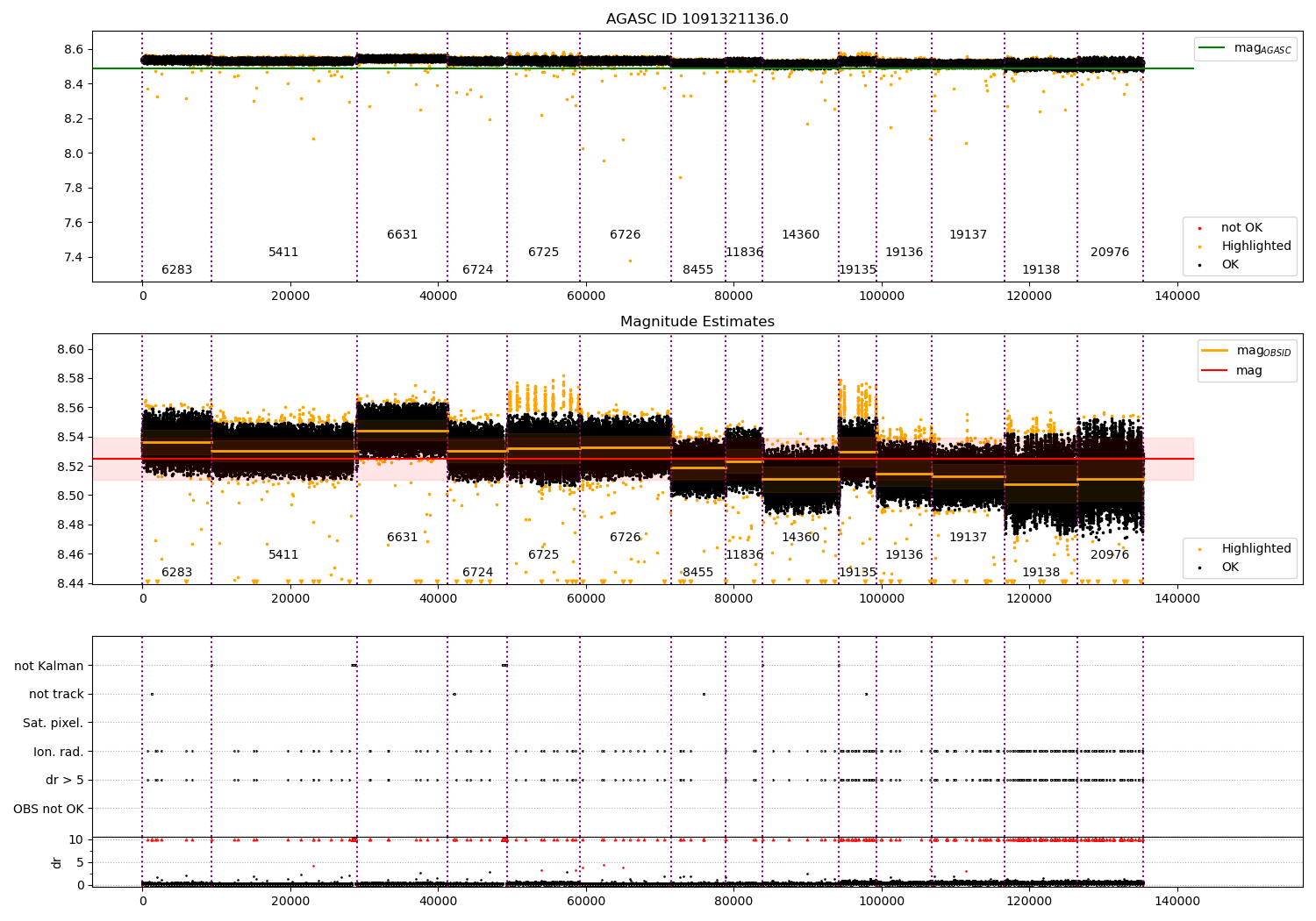Click the 'dr > 5' row label
This screenshot has height=921, width=1316.
pyautogui.click(x=65, y=781)
